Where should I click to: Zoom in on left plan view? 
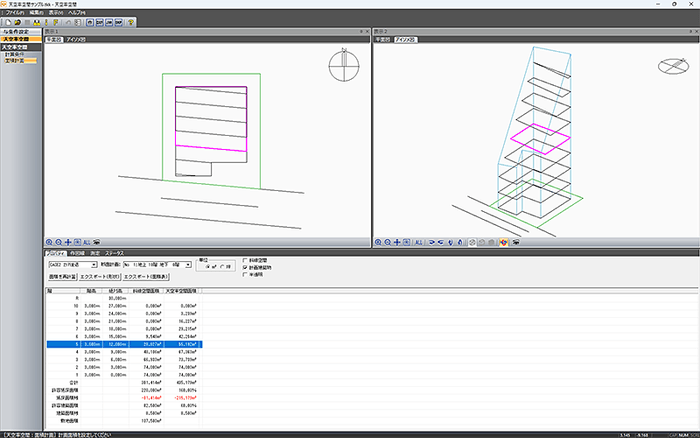50,242
